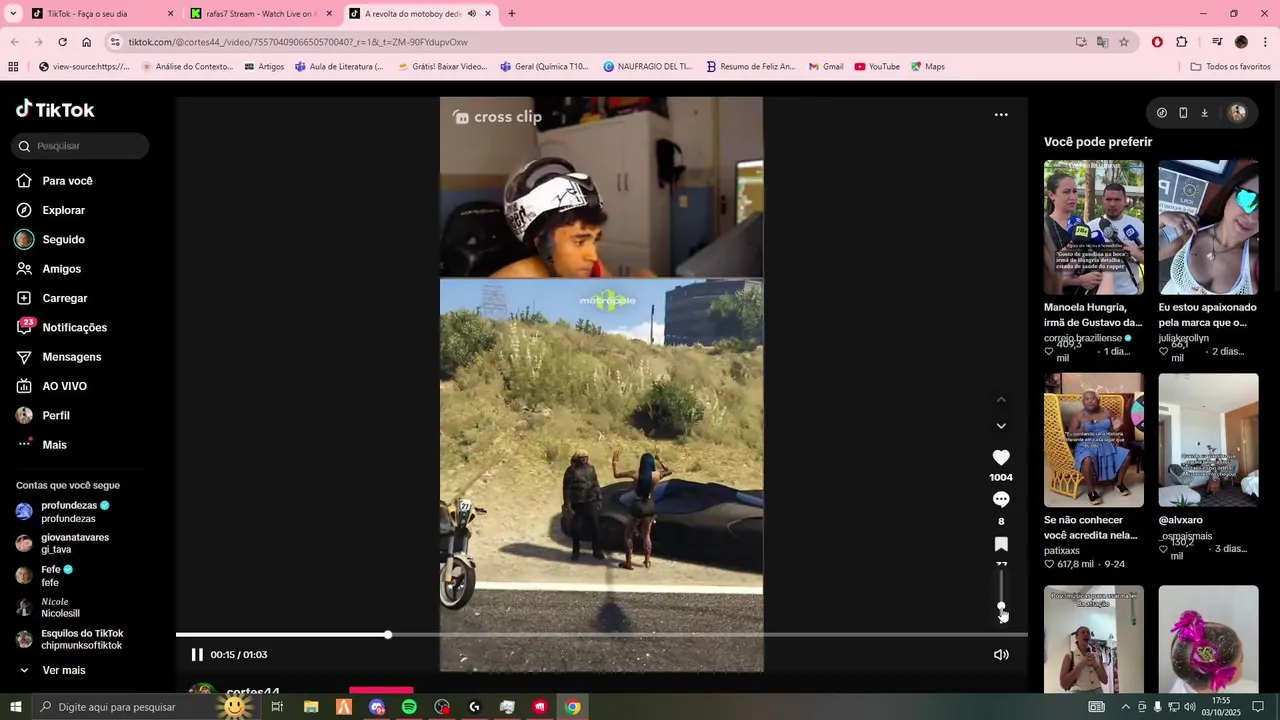Go to the next video with down chevron

point(1001,426)
